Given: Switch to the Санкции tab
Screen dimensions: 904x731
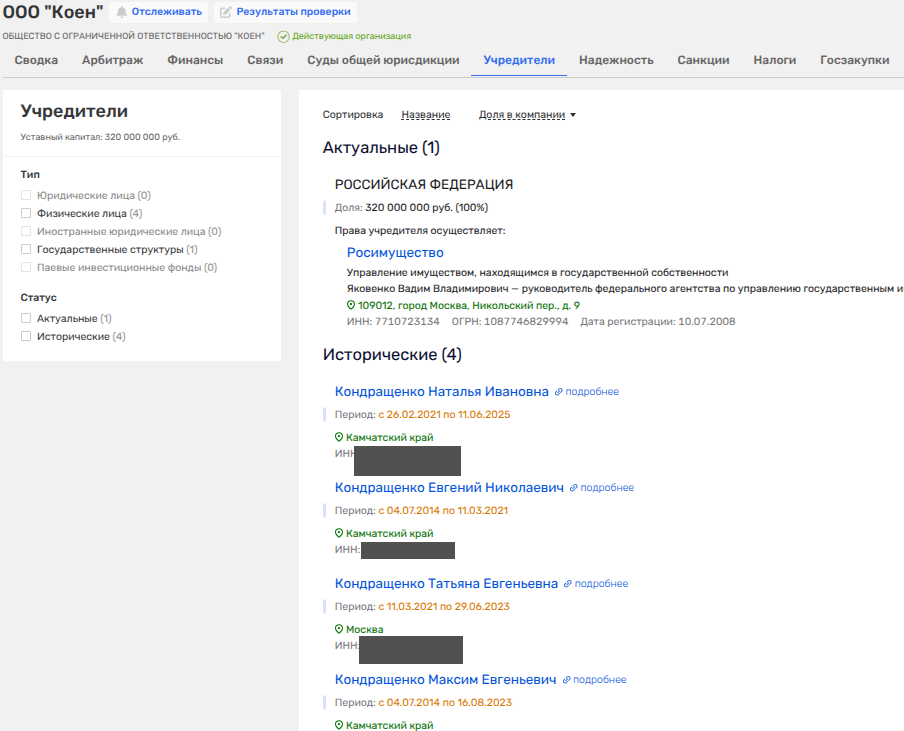Looking at the screenshot, I should pyautogui.click(x=703, y=60).
